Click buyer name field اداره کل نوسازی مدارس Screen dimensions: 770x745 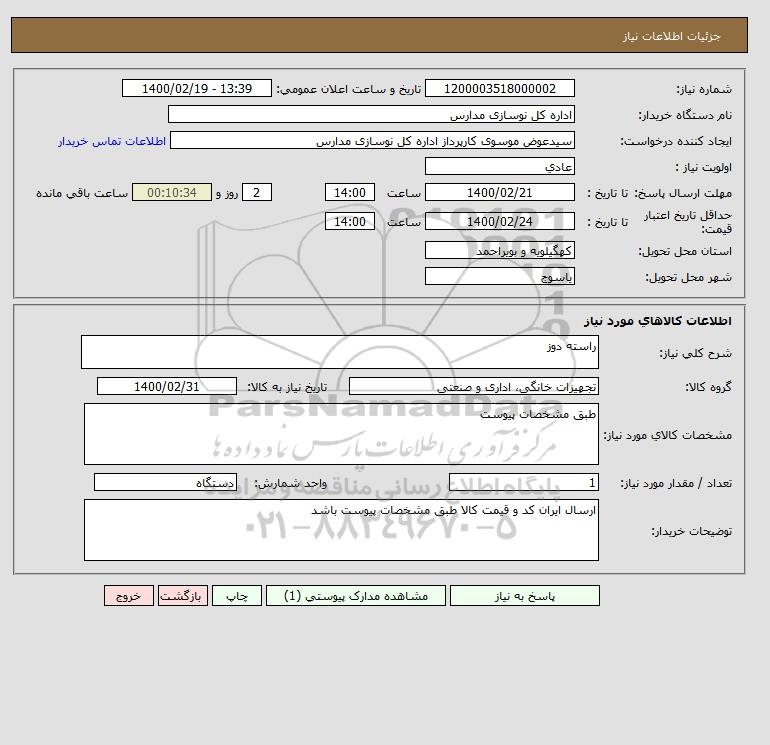tap(371, 114)
